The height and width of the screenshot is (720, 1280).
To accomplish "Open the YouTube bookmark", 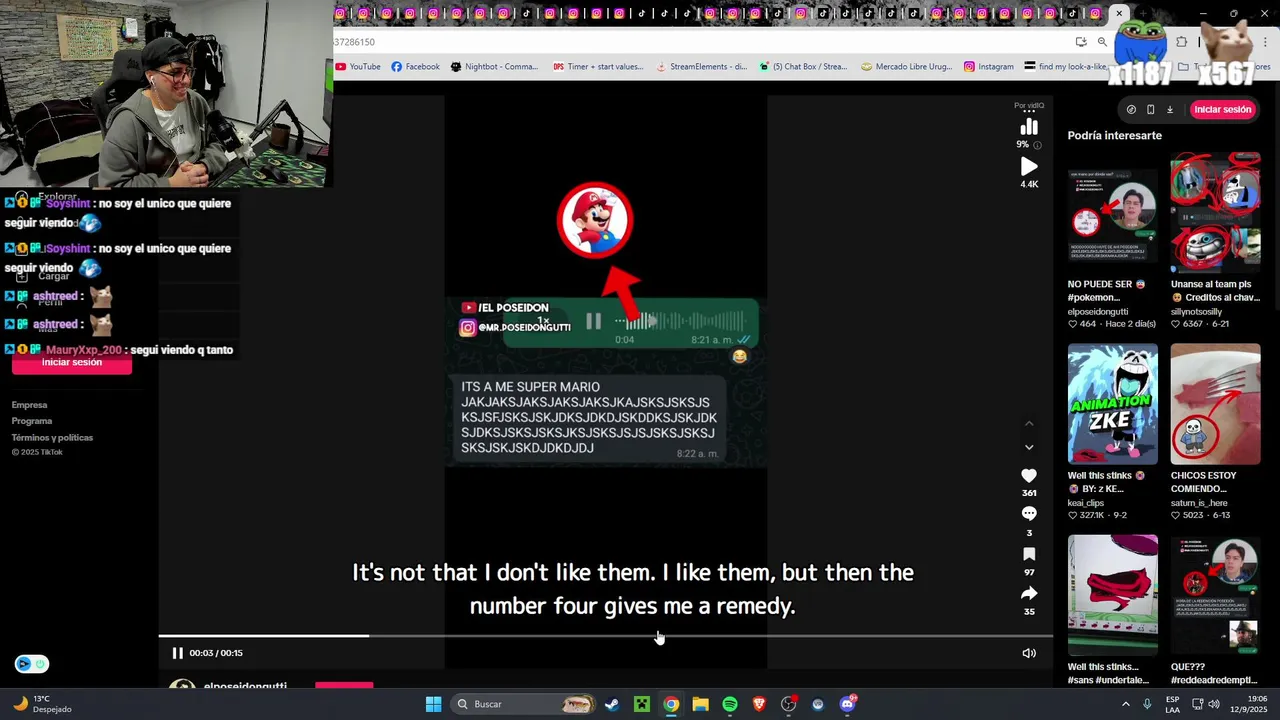I will click(358, 67).
